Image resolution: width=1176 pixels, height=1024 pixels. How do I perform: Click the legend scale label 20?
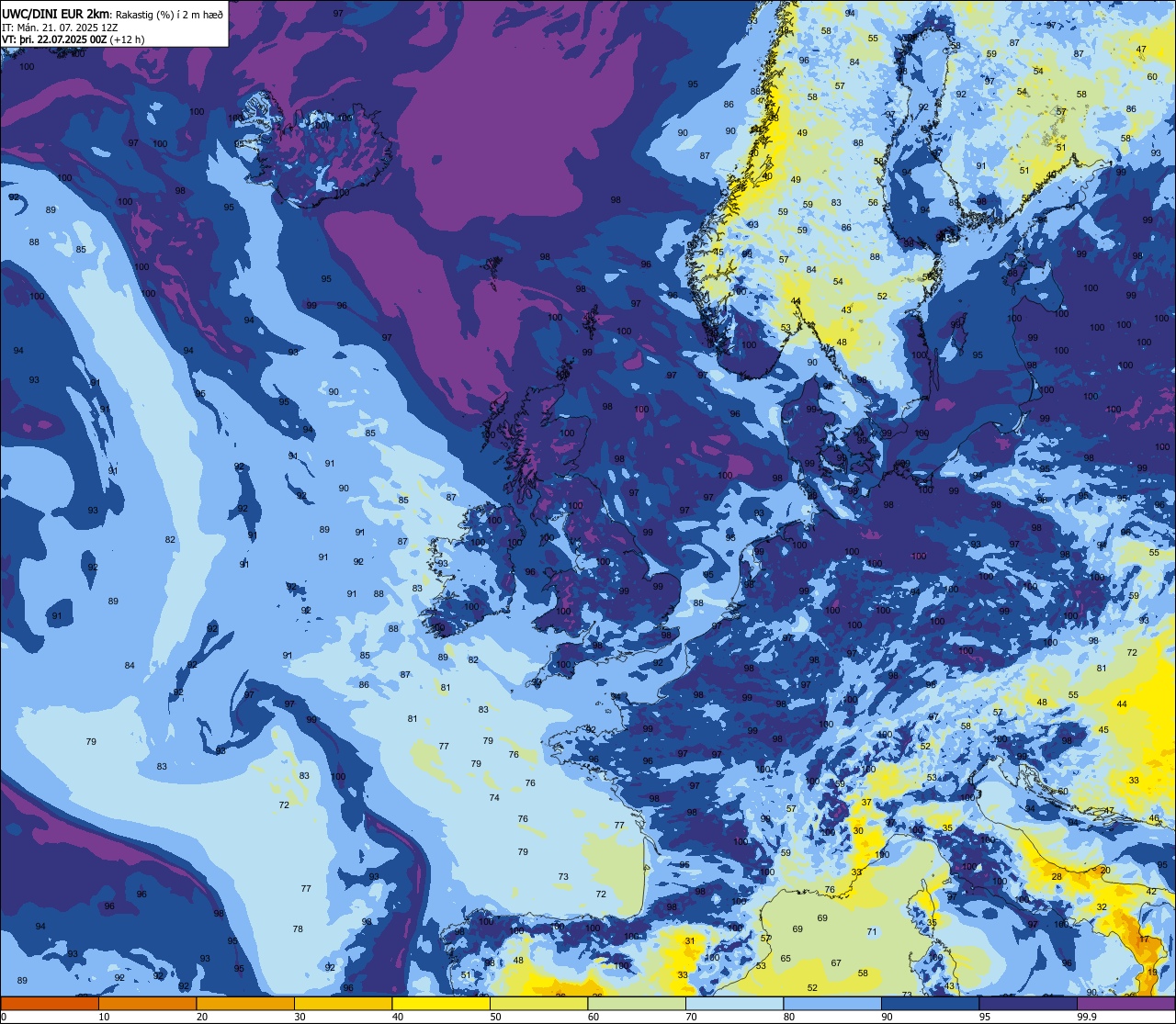tap(201, 1017)
